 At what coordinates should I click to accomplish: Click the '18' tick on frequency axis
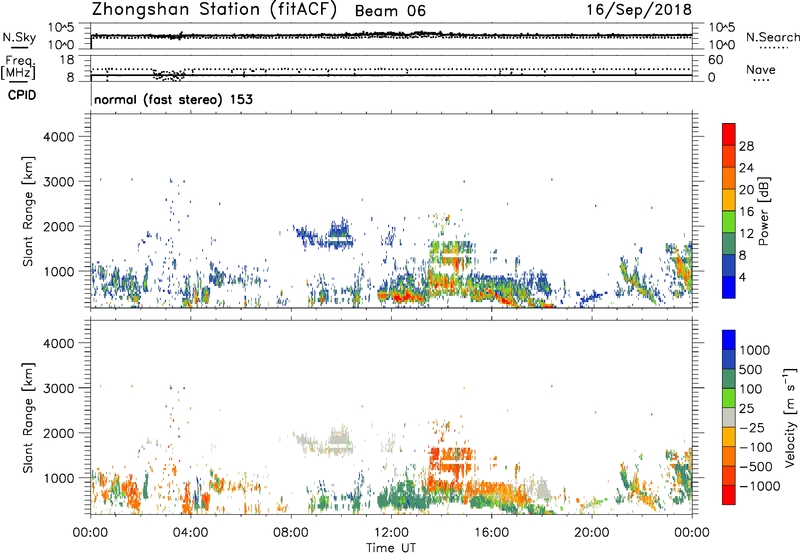click(x=66, y=60)
